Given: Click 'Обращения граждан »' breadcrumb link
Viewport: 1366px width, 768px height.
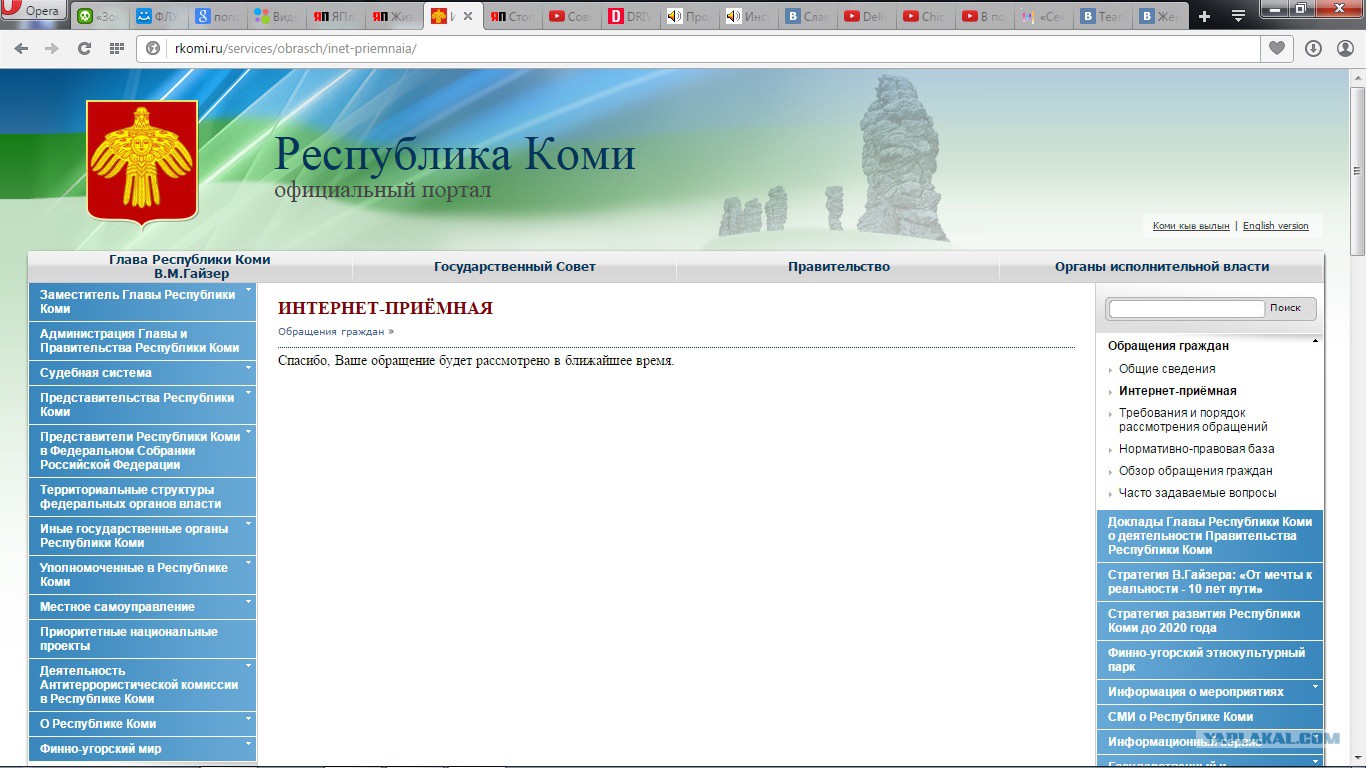Looking at the screenshot, I should coord(336,331).
